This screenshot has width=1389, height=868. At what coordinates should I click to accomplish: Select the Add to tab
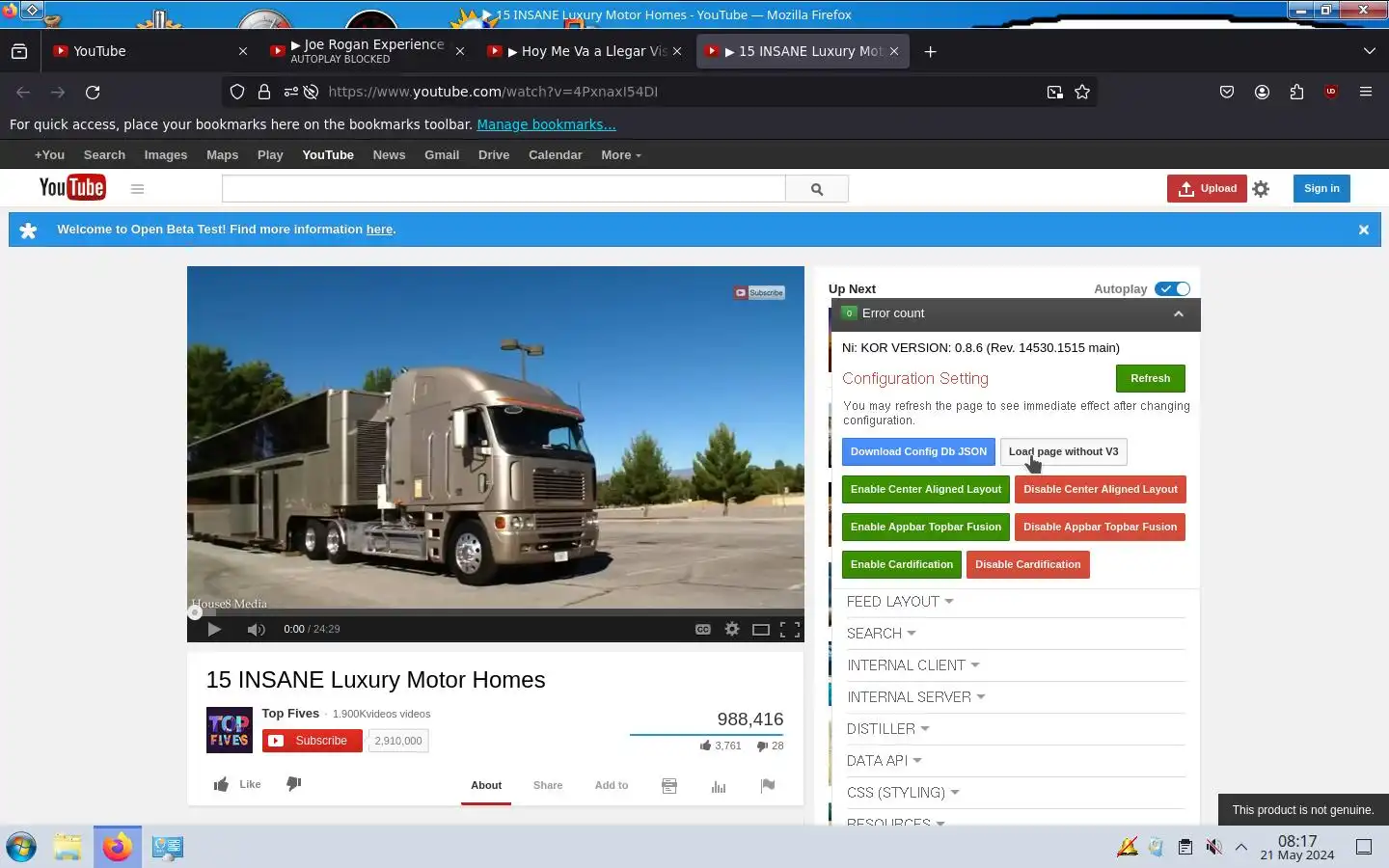612,786
